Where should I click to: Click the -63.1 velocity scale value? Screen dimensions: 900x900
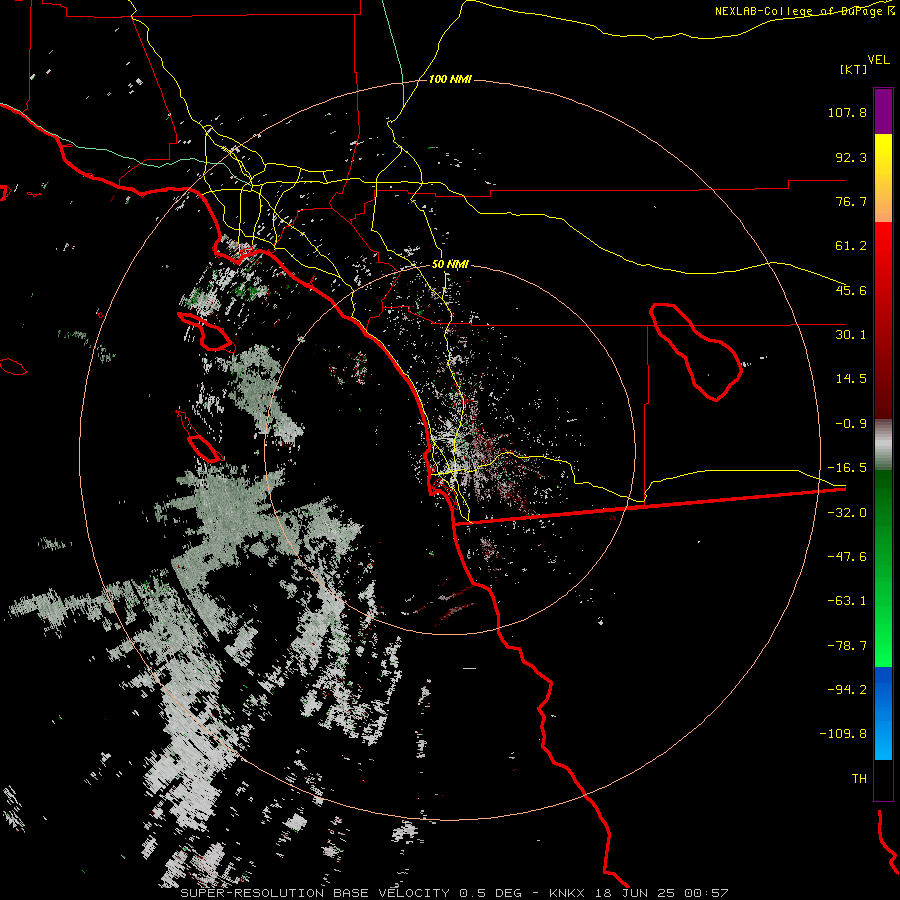pyautogui.click(x=847, y=601)
